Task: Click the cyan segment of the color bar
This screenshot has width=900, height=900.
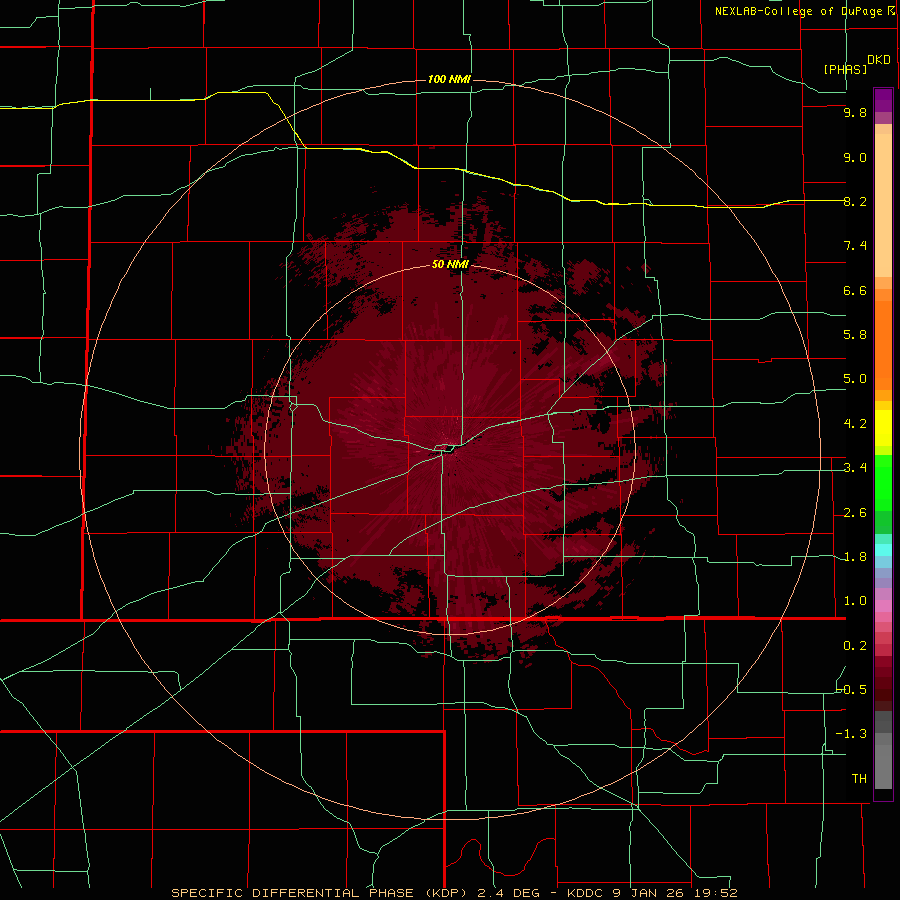Action: click(883, 550)
